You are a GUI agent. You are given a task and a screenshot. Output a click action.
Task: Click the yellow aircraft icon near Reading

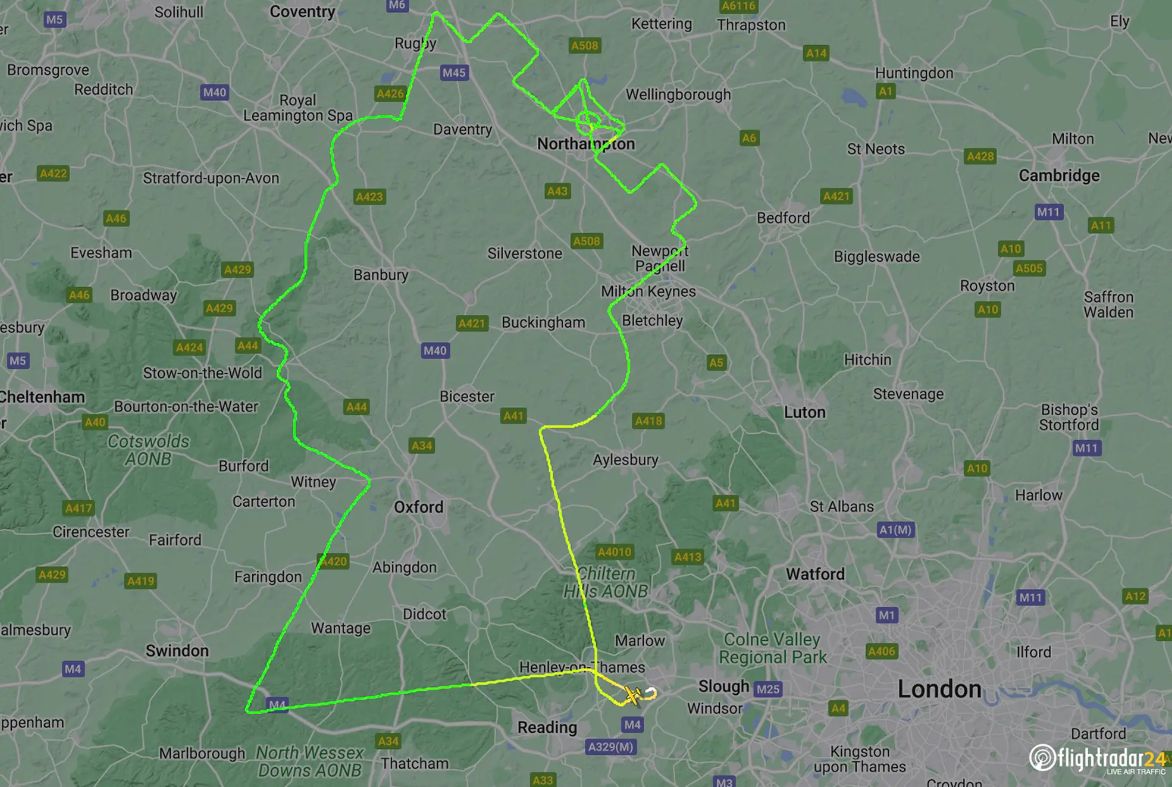[x=632, y=695]
